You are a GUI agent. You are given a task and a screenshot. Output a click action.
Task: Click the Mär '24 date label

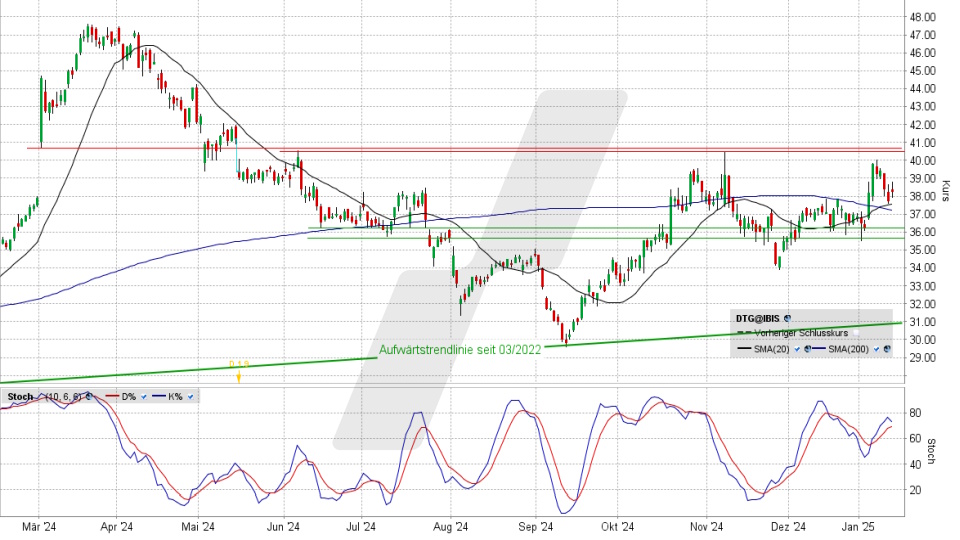(x=39, y=527)
